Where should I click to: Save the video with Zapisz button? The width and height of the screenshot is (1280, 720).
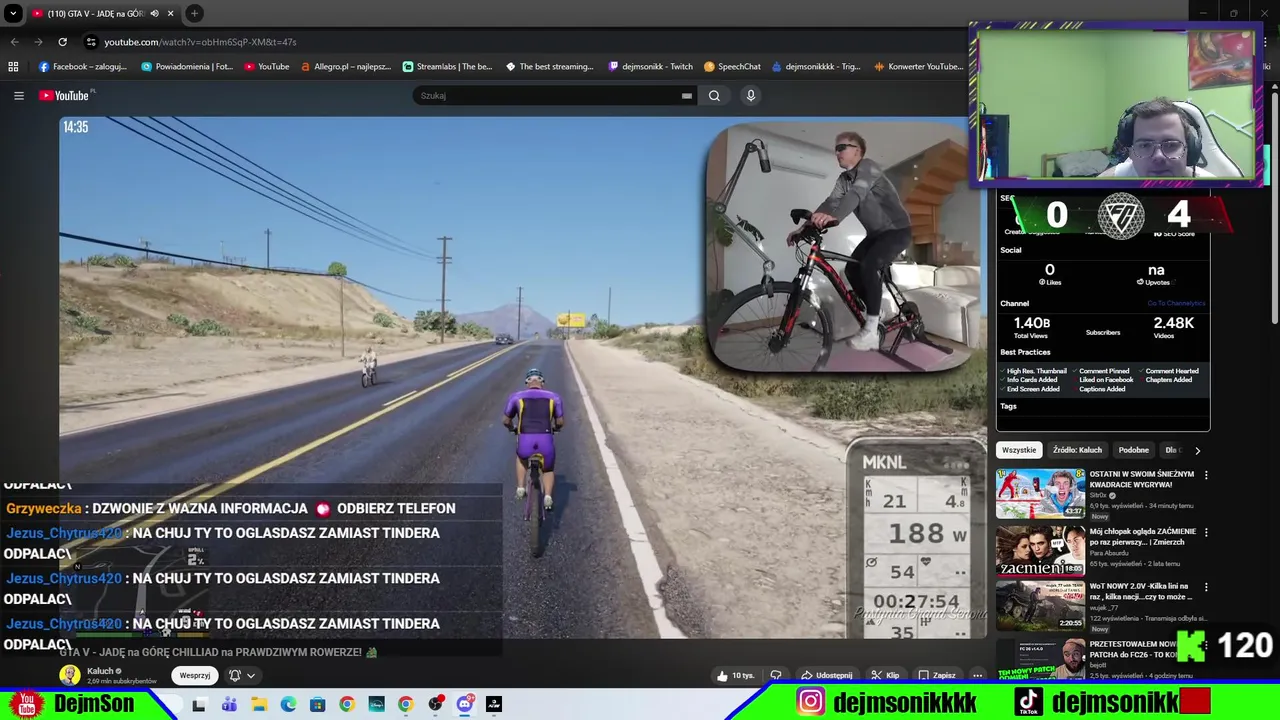(937, 675)
